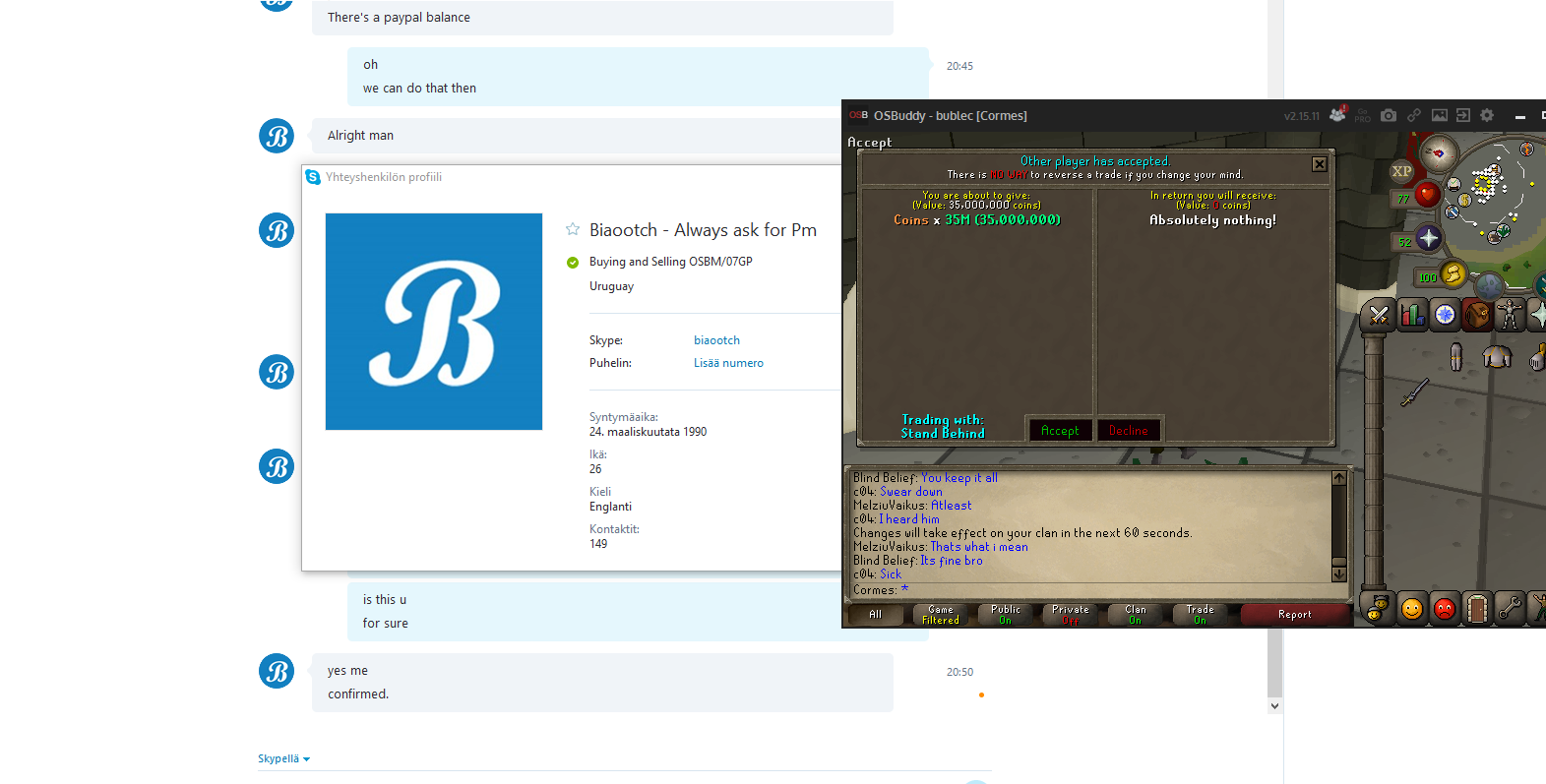Click the red hitpoints heart orb
Screen dimensions: 1546x784
click(1427, 194)
